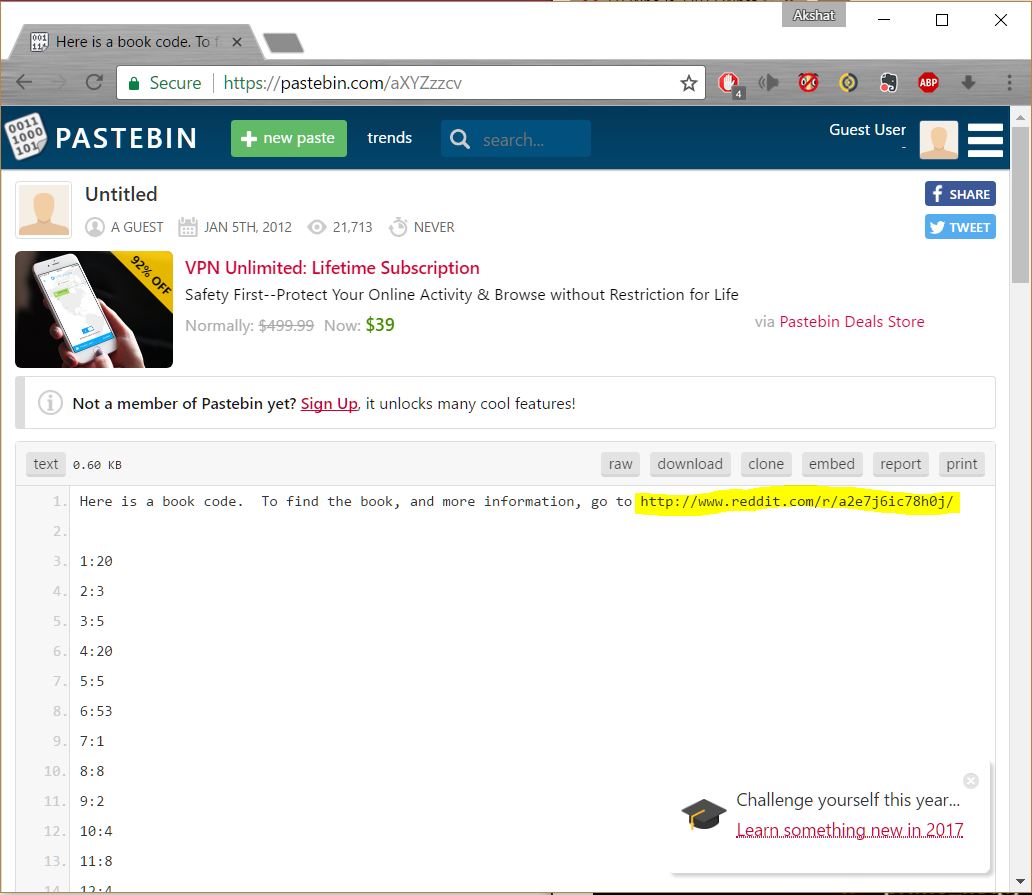Screen dimensions: 1032x895
Task: Click the Akshat profile button
Action: coord(813,15)
